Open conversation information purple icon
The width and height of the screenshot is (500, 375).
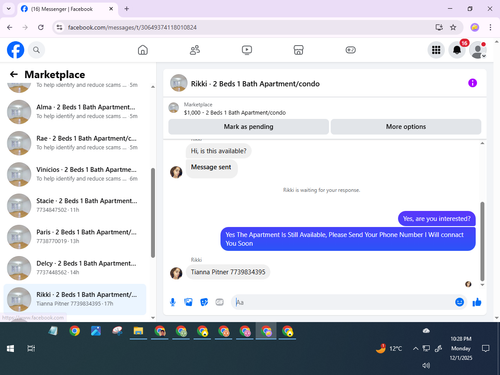[x=472, y=83]
